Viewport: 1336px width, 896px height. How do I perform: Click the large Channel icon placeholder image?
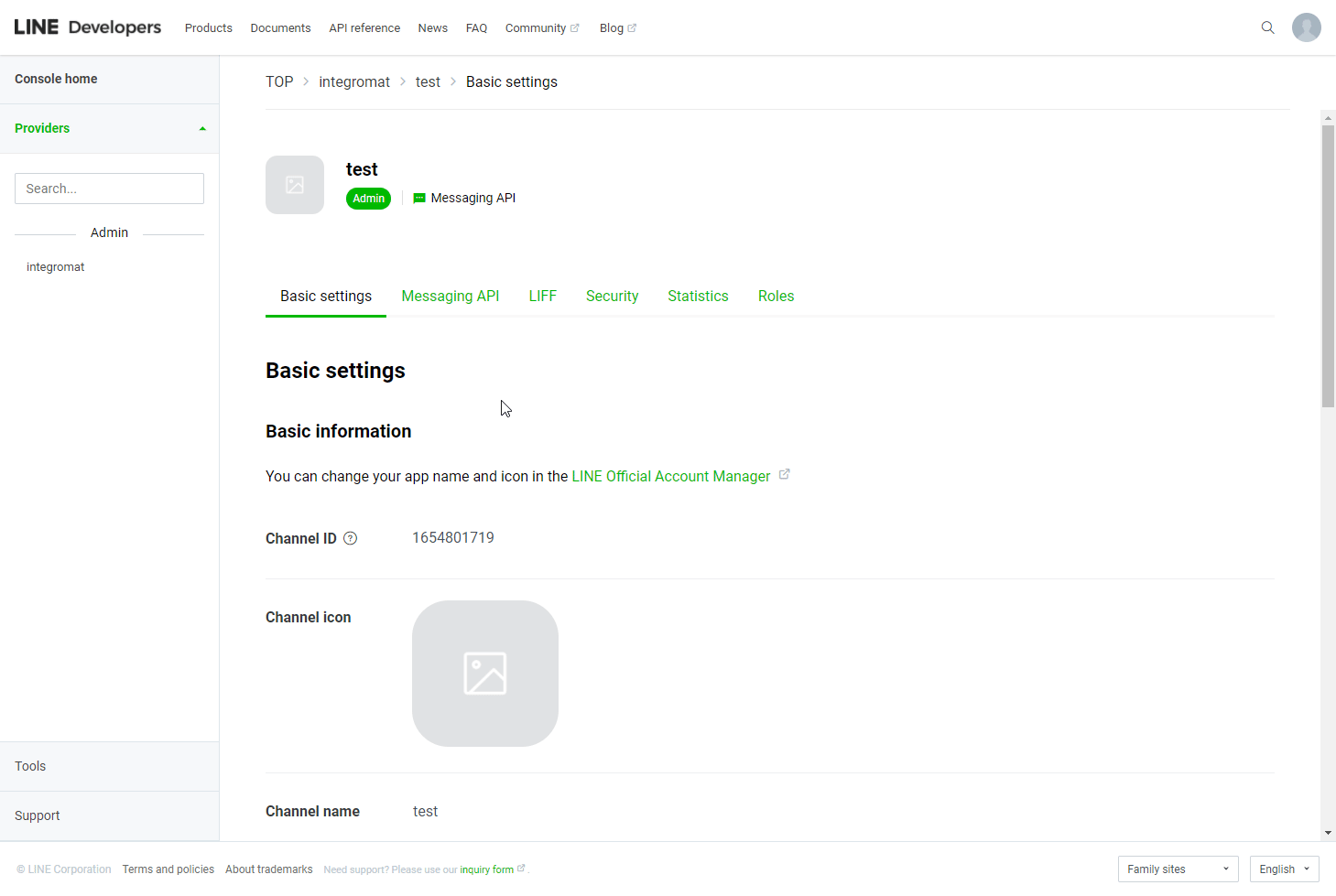[x=485, y=674]
